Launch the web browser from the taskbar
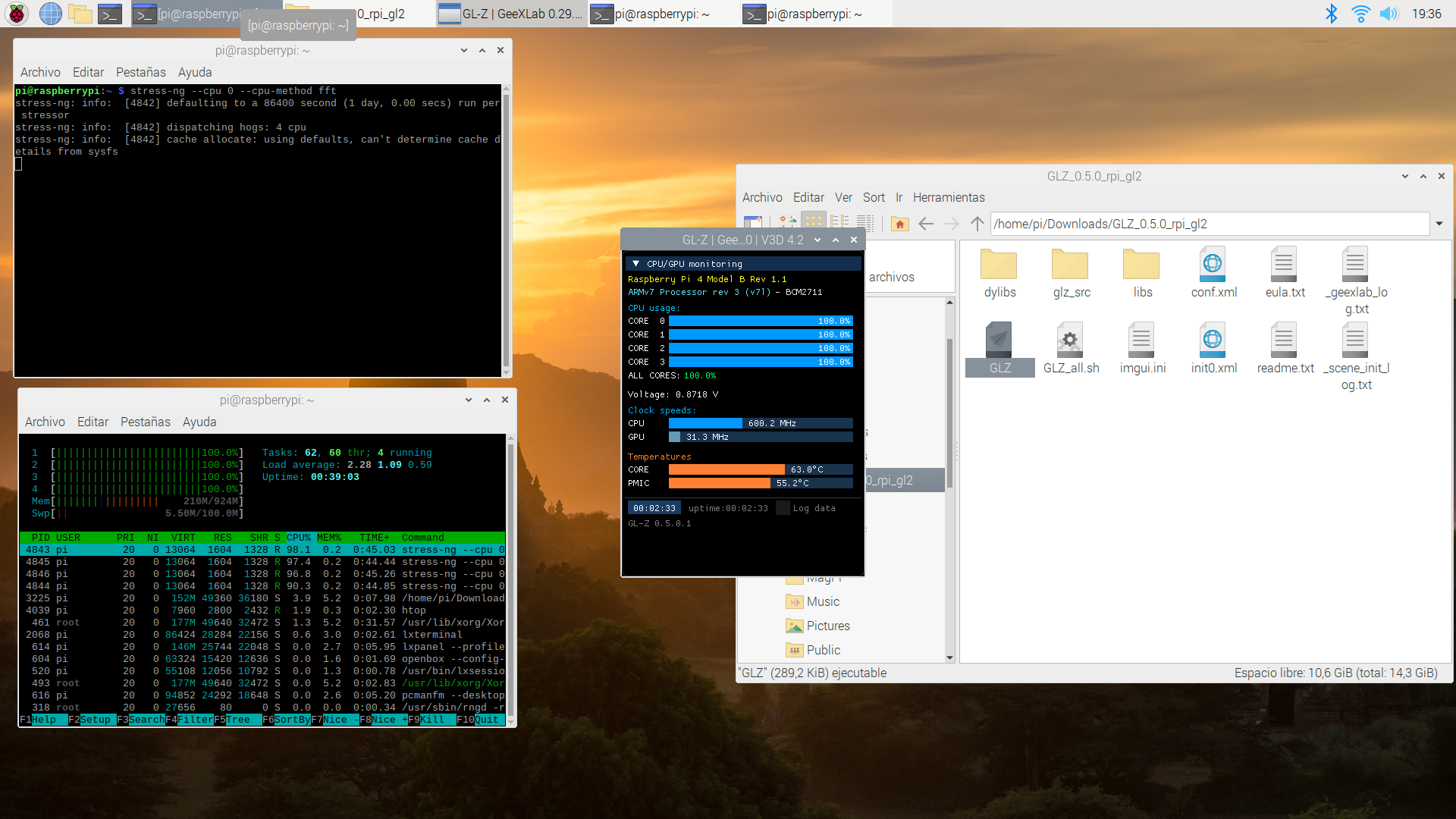 [x=50, y=14]
